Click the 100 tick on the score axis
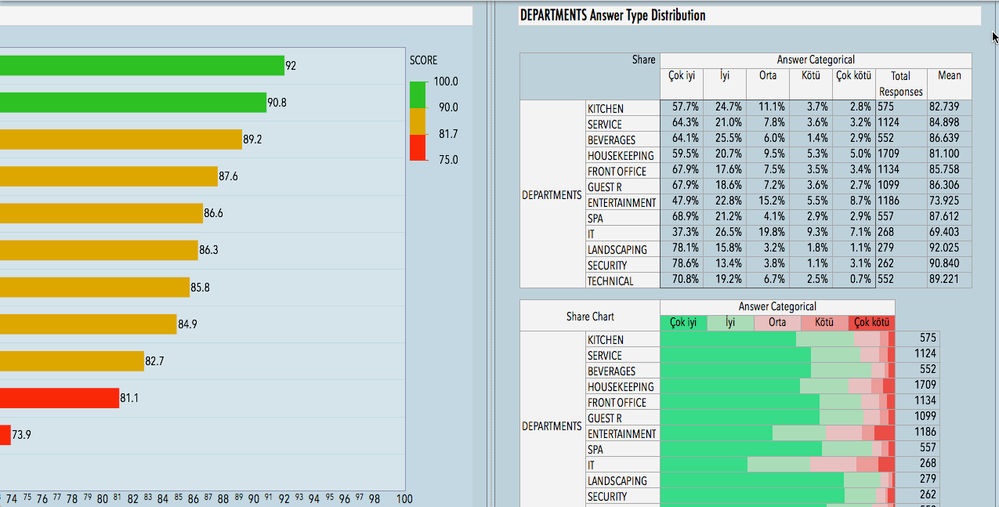The height and width of the screenshot is (507, 999). coord(404,499)
